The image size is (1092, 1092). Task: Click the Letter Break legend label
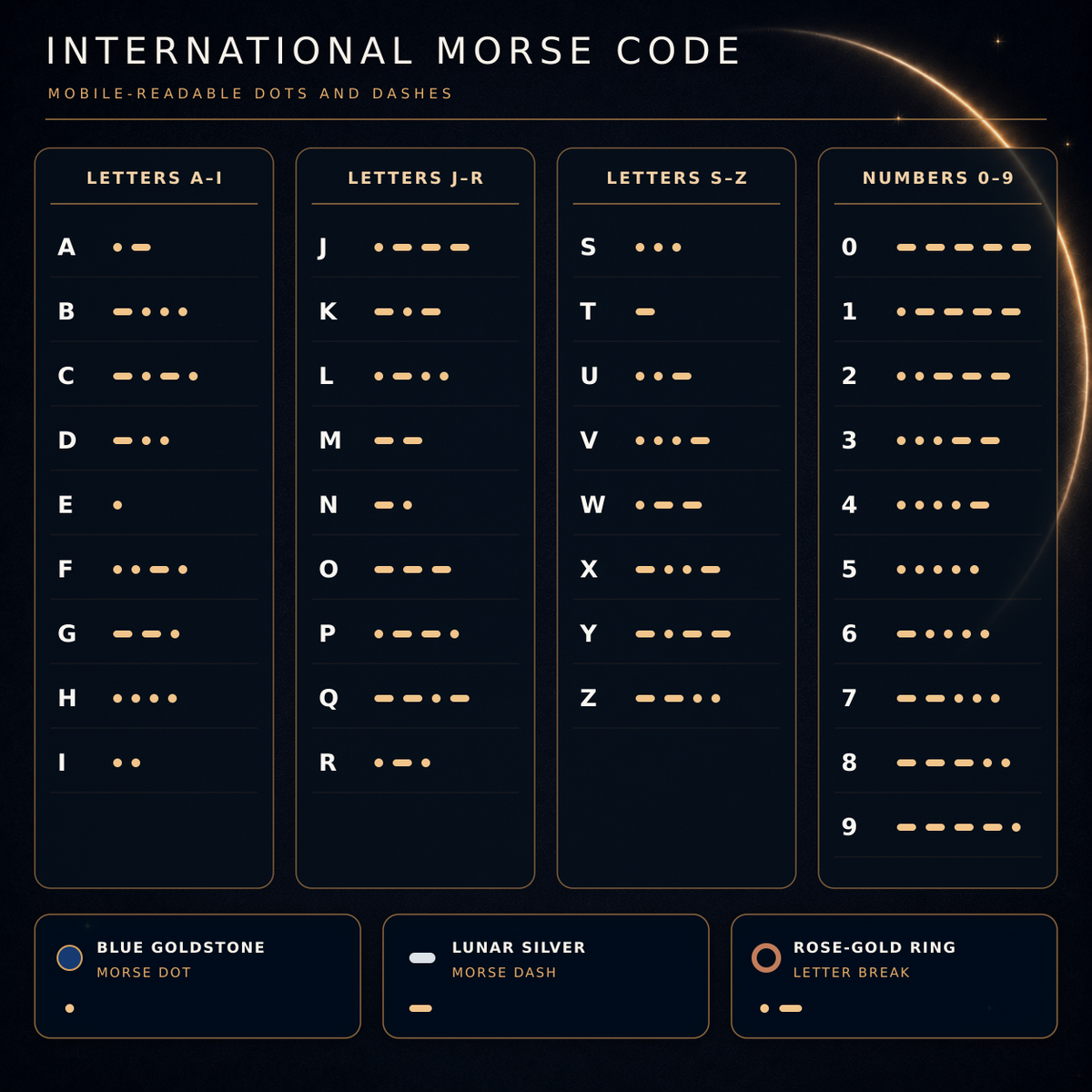(x=851, y=973)
